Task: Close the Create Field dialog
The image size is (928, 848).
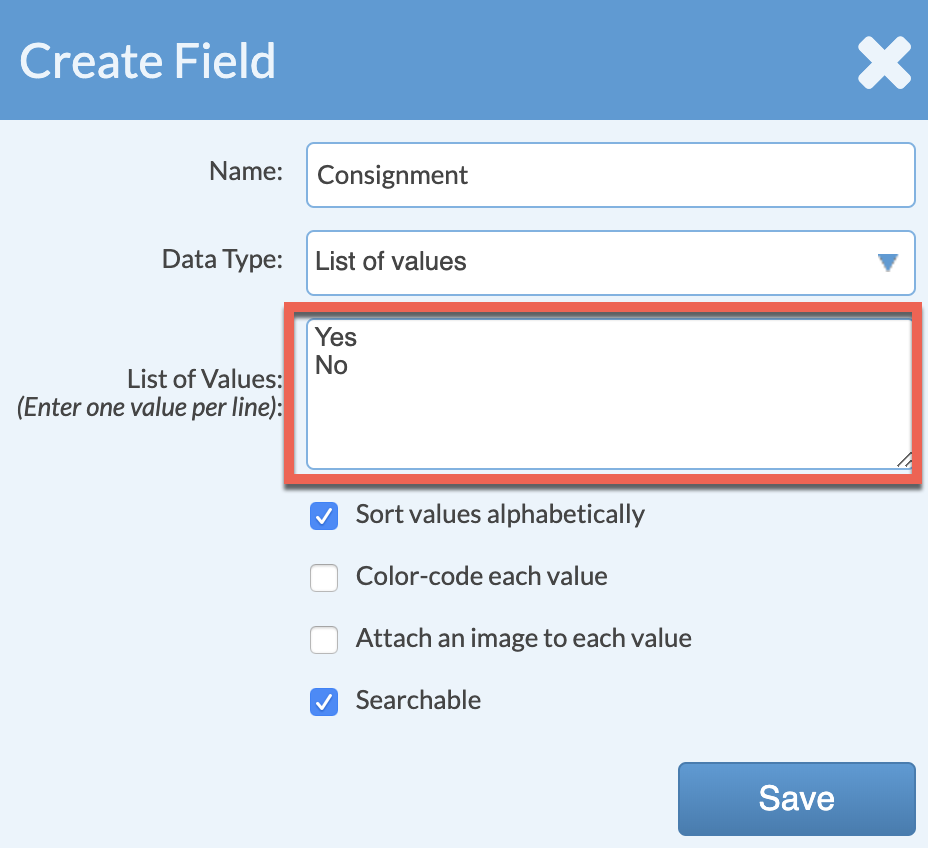Action: (884, 62)
